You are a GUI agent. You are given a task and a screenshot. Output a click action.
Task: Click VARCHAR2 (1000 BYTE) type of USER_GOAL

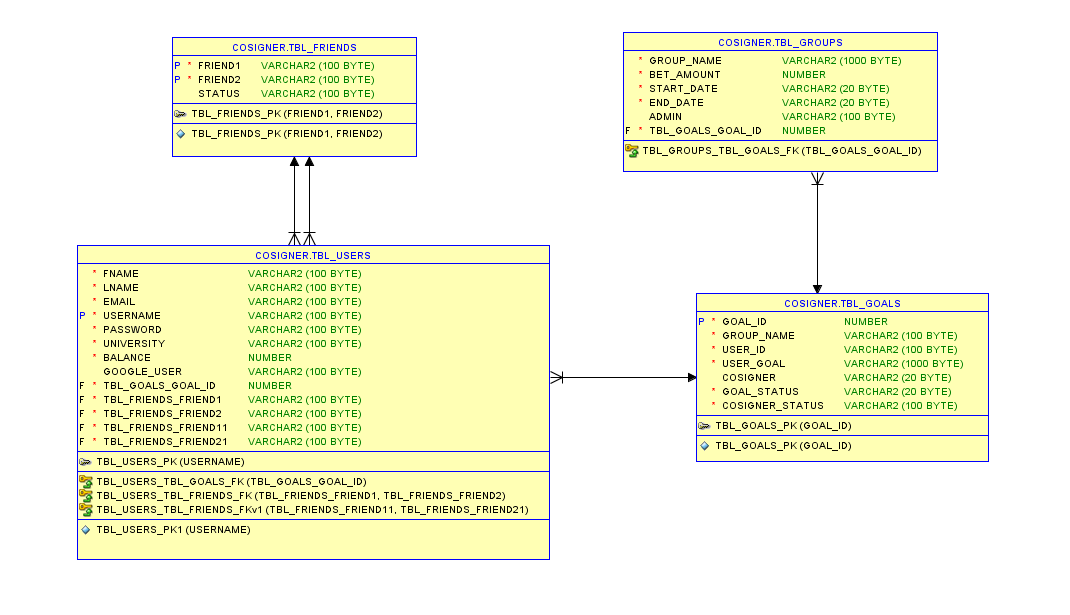pyautogui.click(x=903, y=364)
